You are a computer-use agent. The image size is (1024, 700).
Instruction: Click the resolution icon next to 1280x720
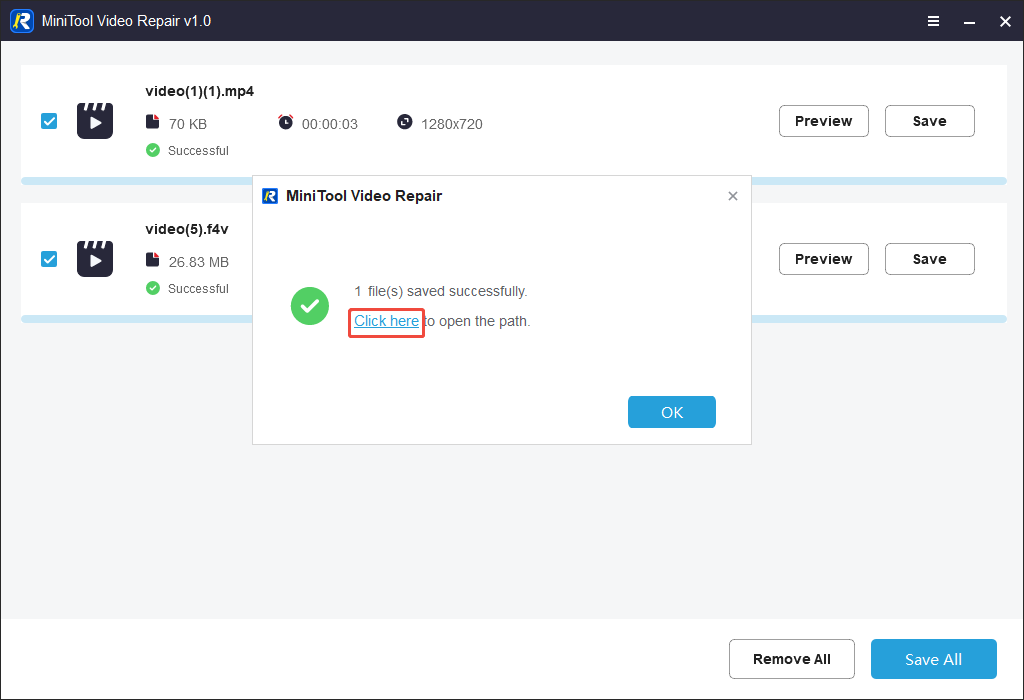click(405, 123)
